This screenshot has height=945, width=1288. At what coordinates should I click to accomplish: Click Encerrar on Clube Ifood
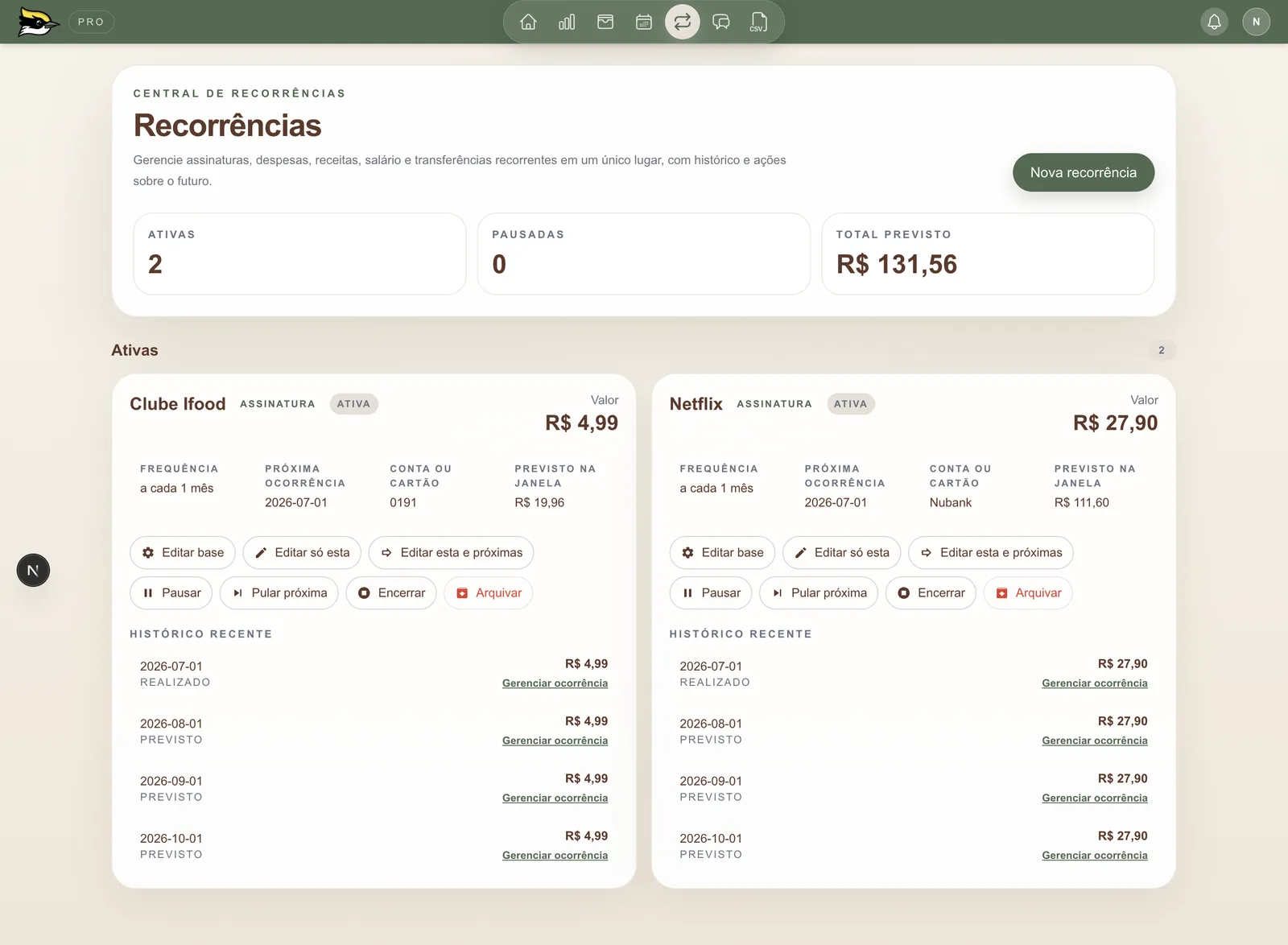[x=391, y=593]
